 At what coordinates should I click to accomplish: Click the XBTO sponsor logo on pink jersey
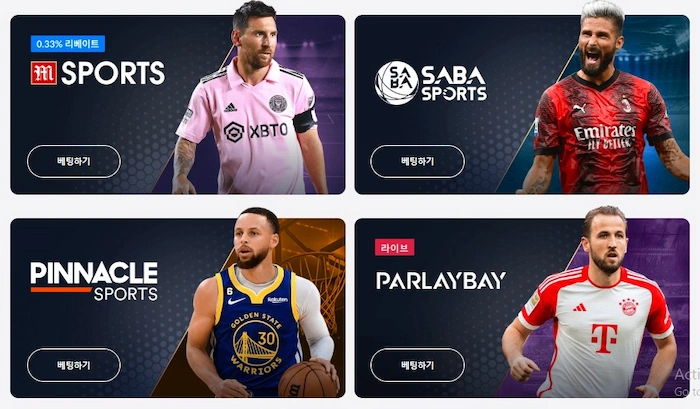[256, 131]
